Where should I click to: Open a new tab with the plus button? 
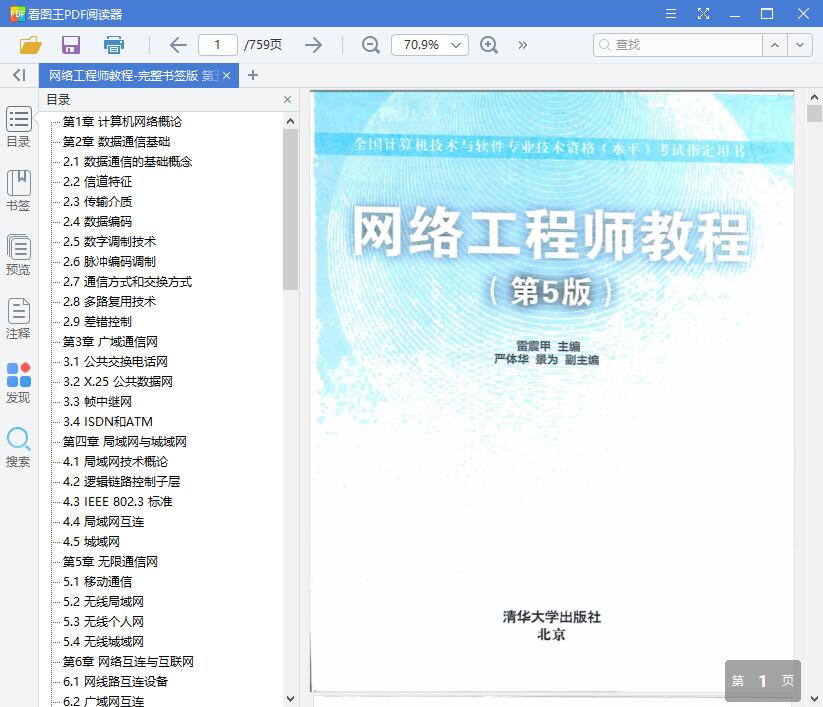[x=252, y=75]
